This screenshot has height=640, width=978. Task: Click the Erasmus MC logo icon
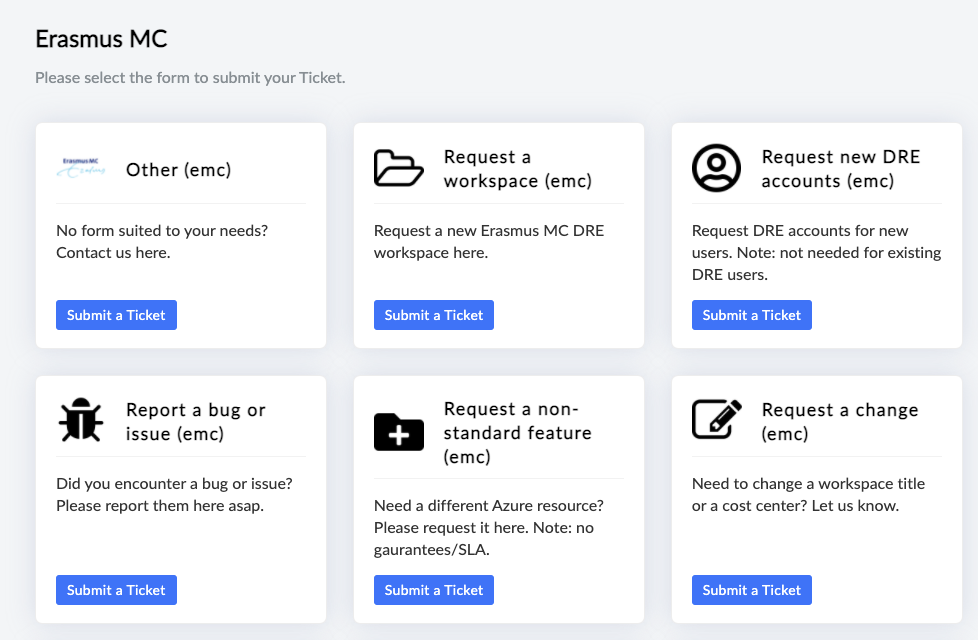click(81, 168)
